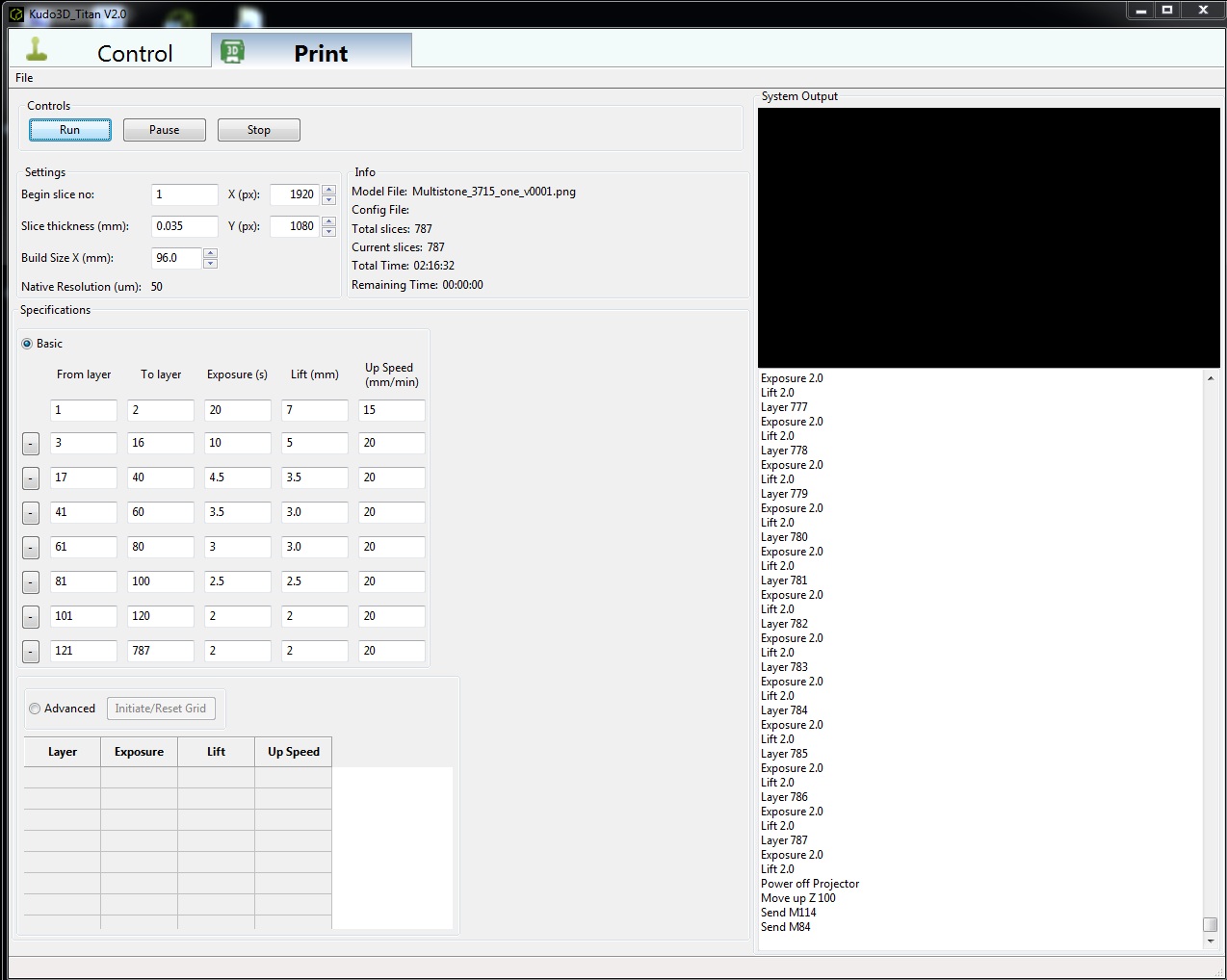
Task: Remove the layer row starting at 41
Action: [x=31, y=513]
